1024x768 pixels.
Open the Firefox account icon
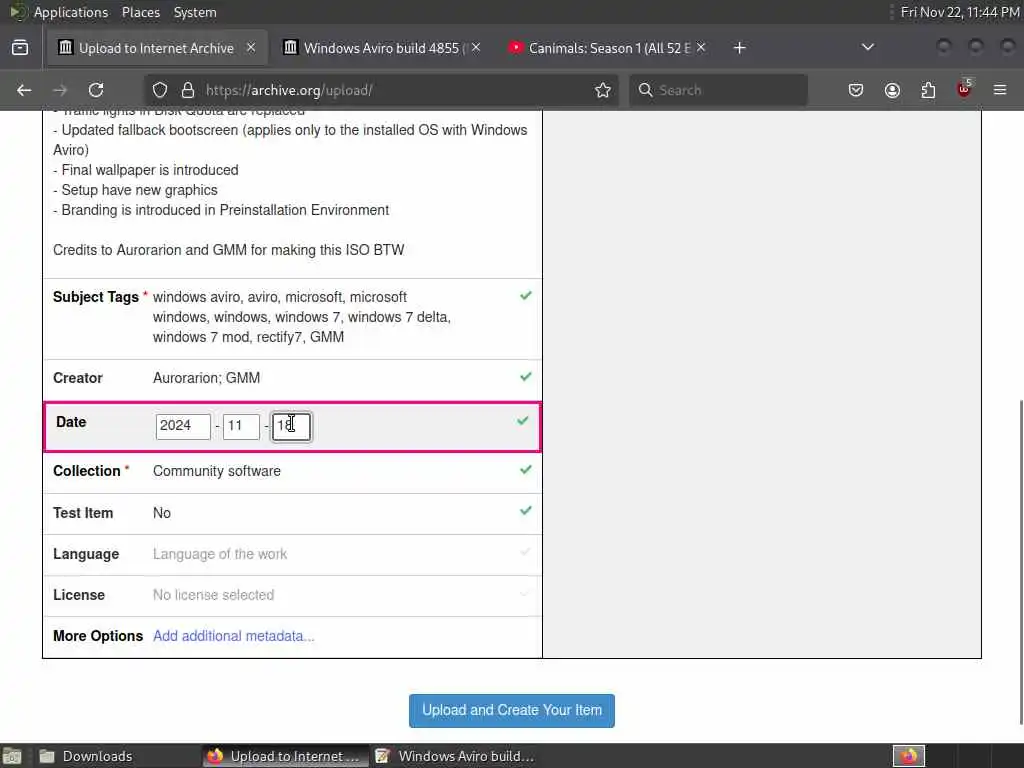[x=892, y=90]
